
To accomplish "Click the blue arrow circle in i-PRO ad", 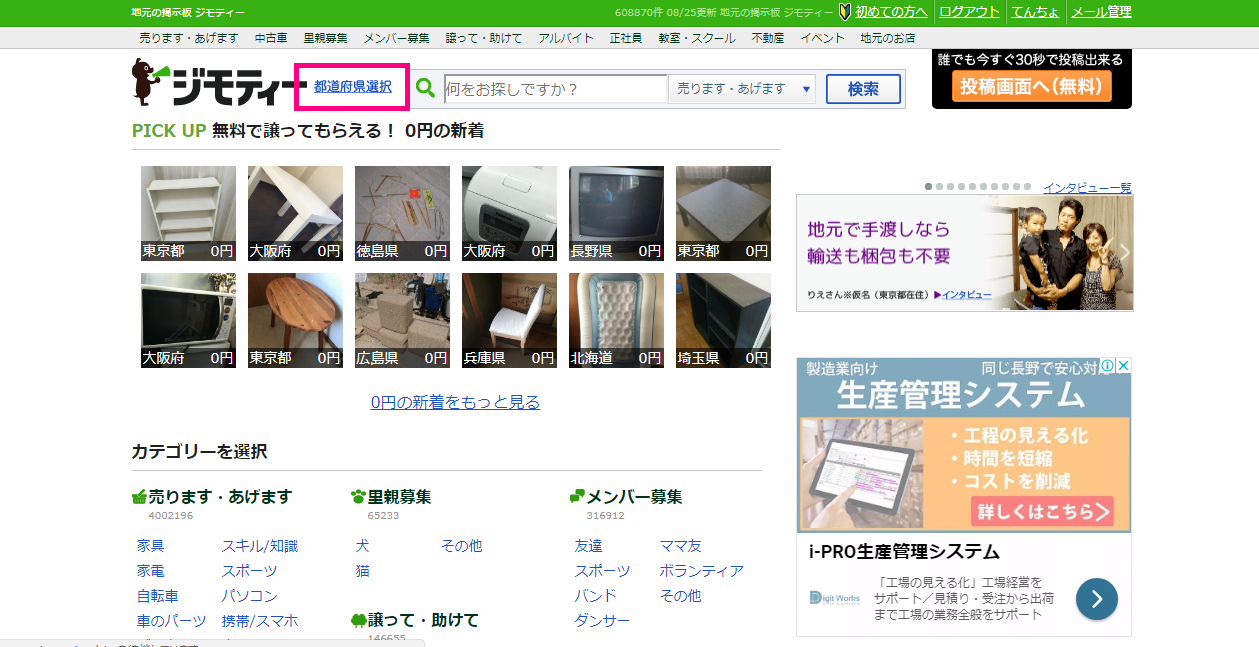I will [x=1096, y=599].
